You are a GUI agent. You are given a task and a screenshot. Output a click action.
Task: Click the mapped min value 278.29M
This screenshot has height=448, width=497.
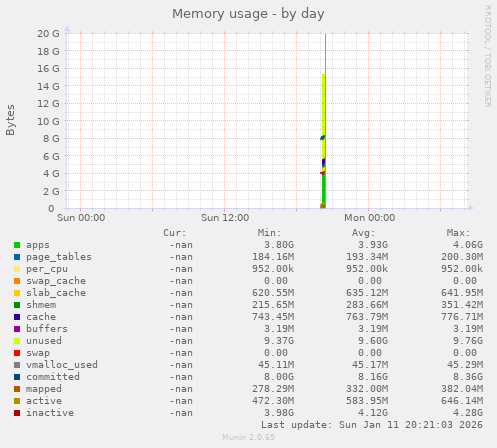click(x=273, y=389)
